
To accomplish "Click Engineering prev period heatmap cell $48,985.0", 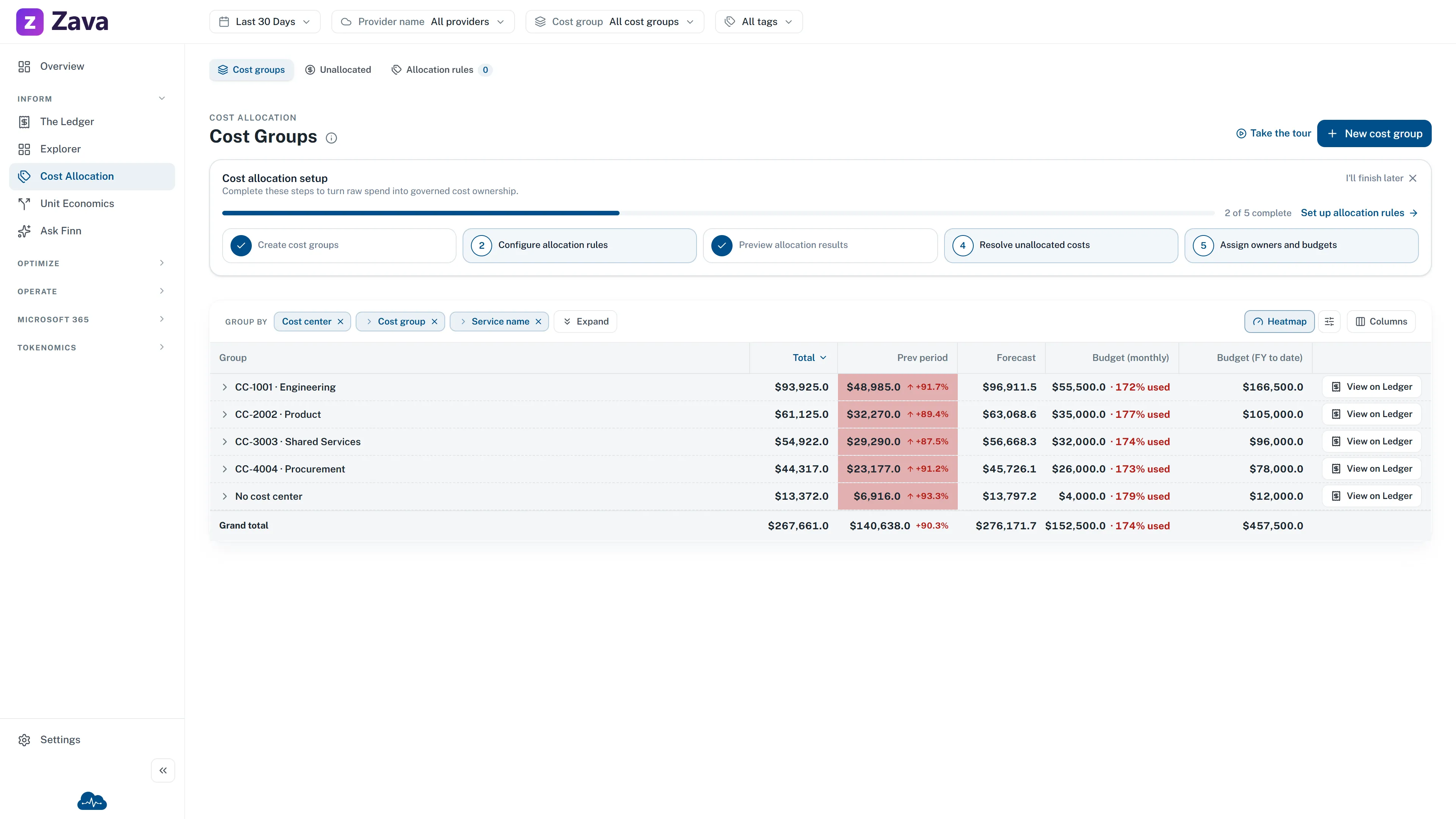I will point(897,387).
